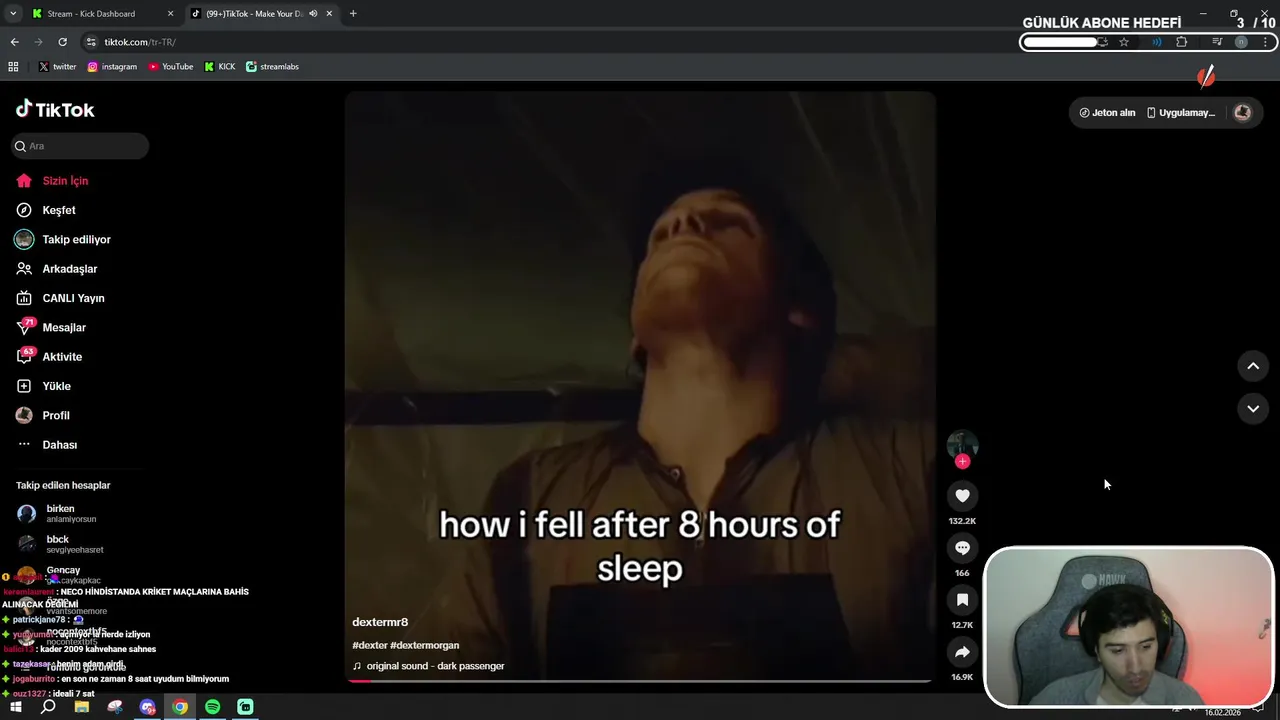The image size is (1280, 720).
Task: Click Uygulamay... get app button
Action: coord(1181,113)
